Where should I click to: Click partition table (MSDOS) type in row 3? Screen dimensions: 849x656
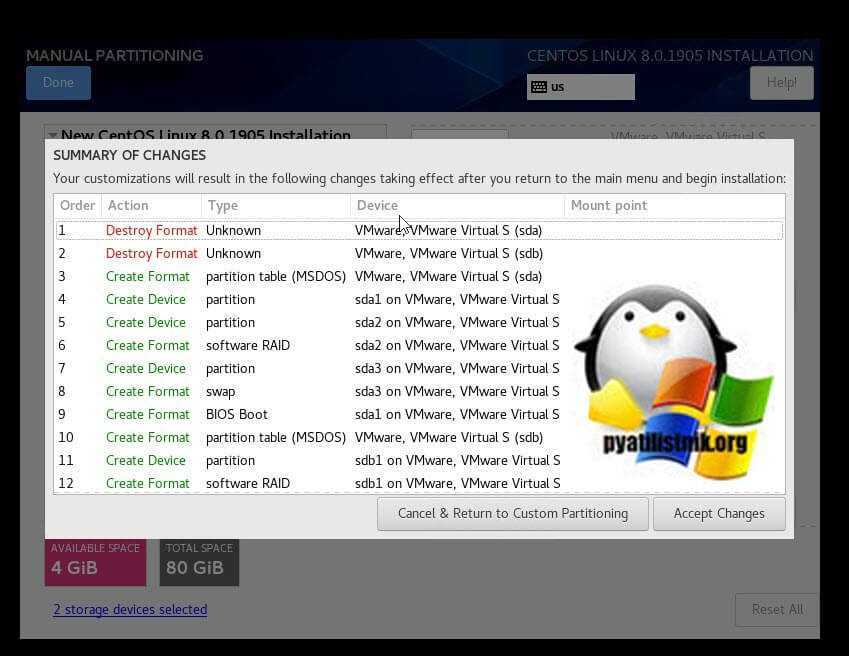pos(276,277)
